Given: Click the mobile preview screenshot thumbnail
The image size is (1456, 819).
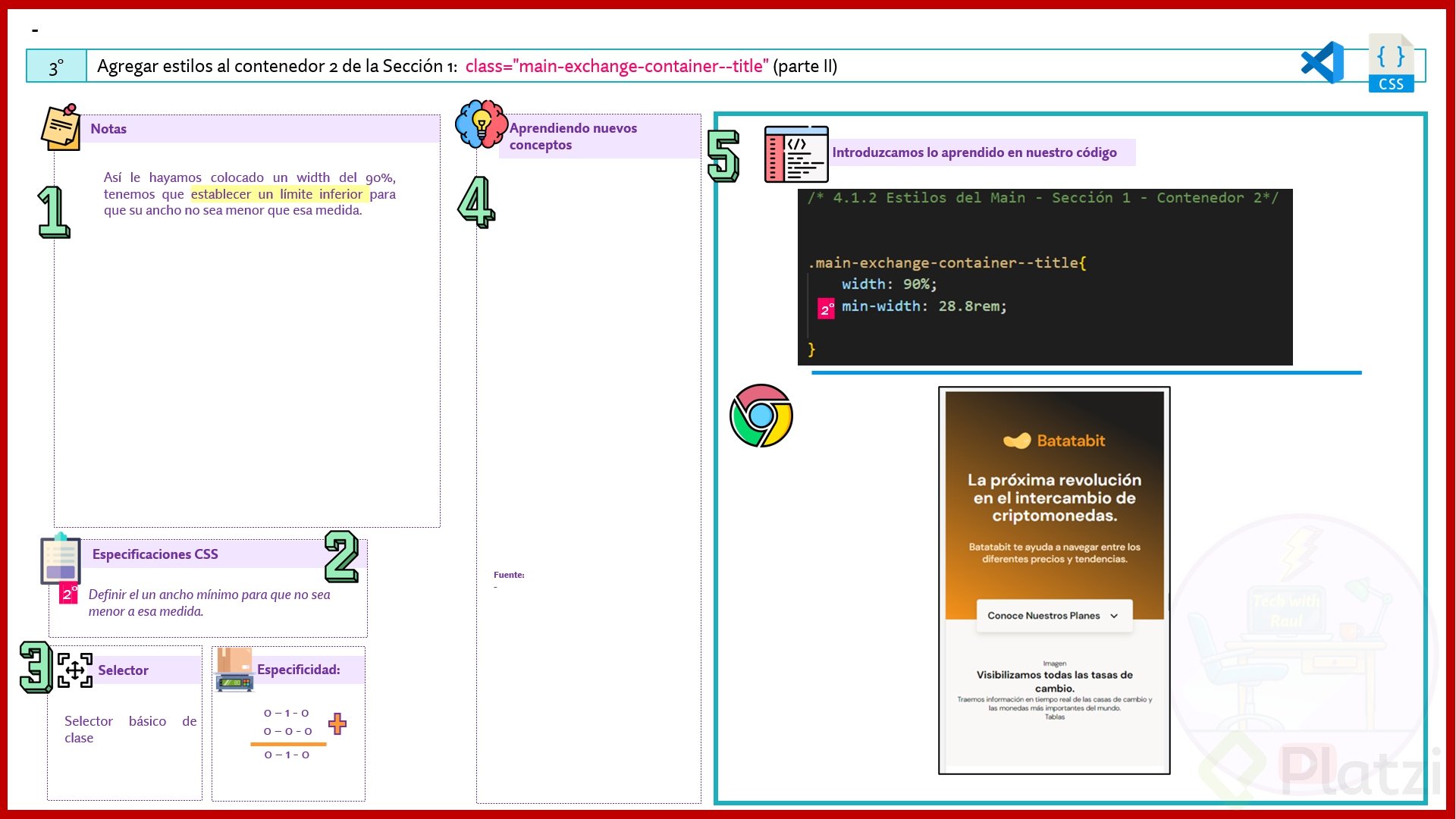Looking at the screenshot, I should click(1053, 580).
